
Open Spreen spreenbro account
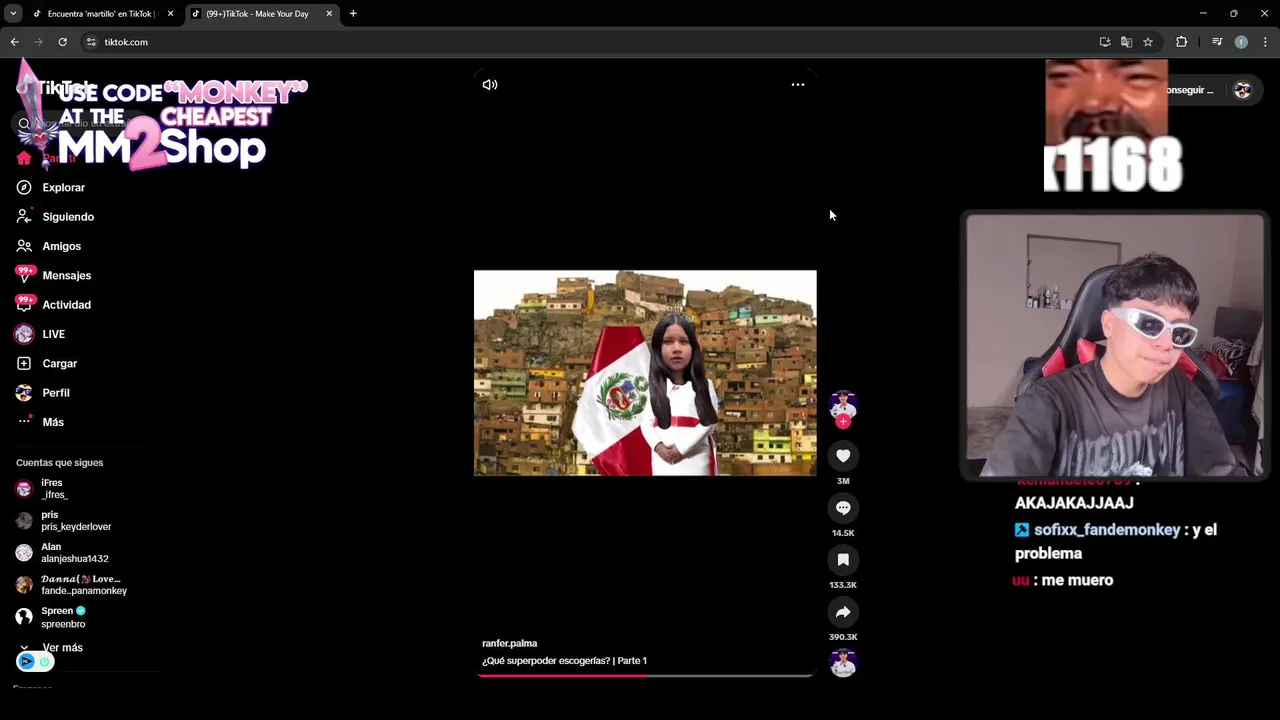[63, 617]
